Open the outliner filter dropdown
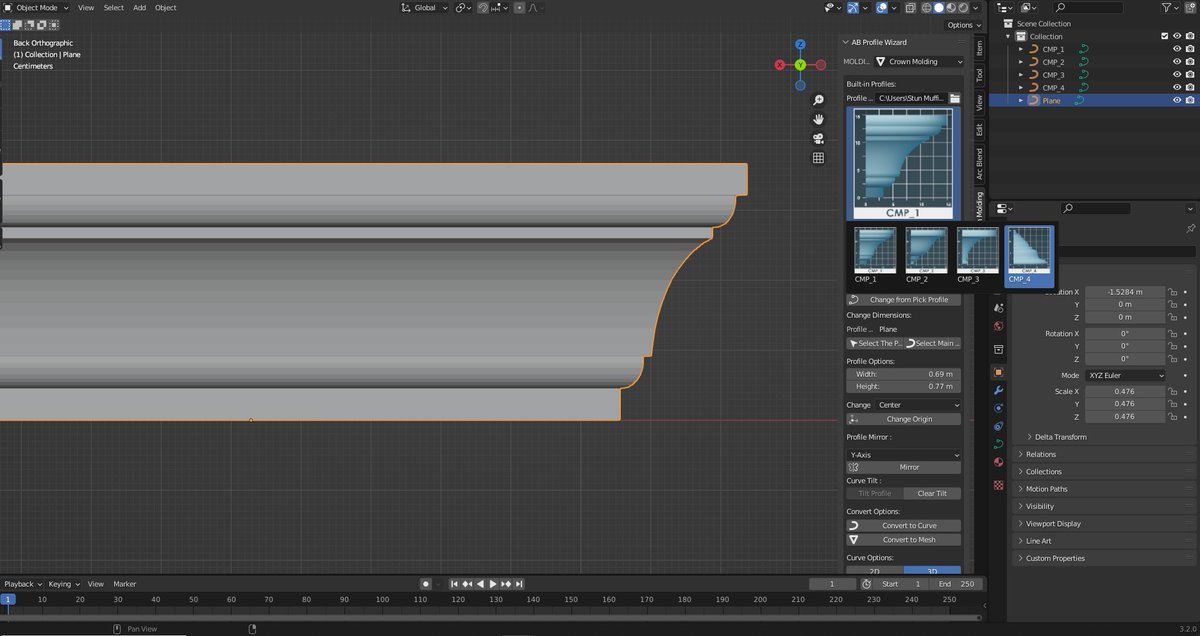The width and height of the screenshot is (1200, 636). 1168,7
